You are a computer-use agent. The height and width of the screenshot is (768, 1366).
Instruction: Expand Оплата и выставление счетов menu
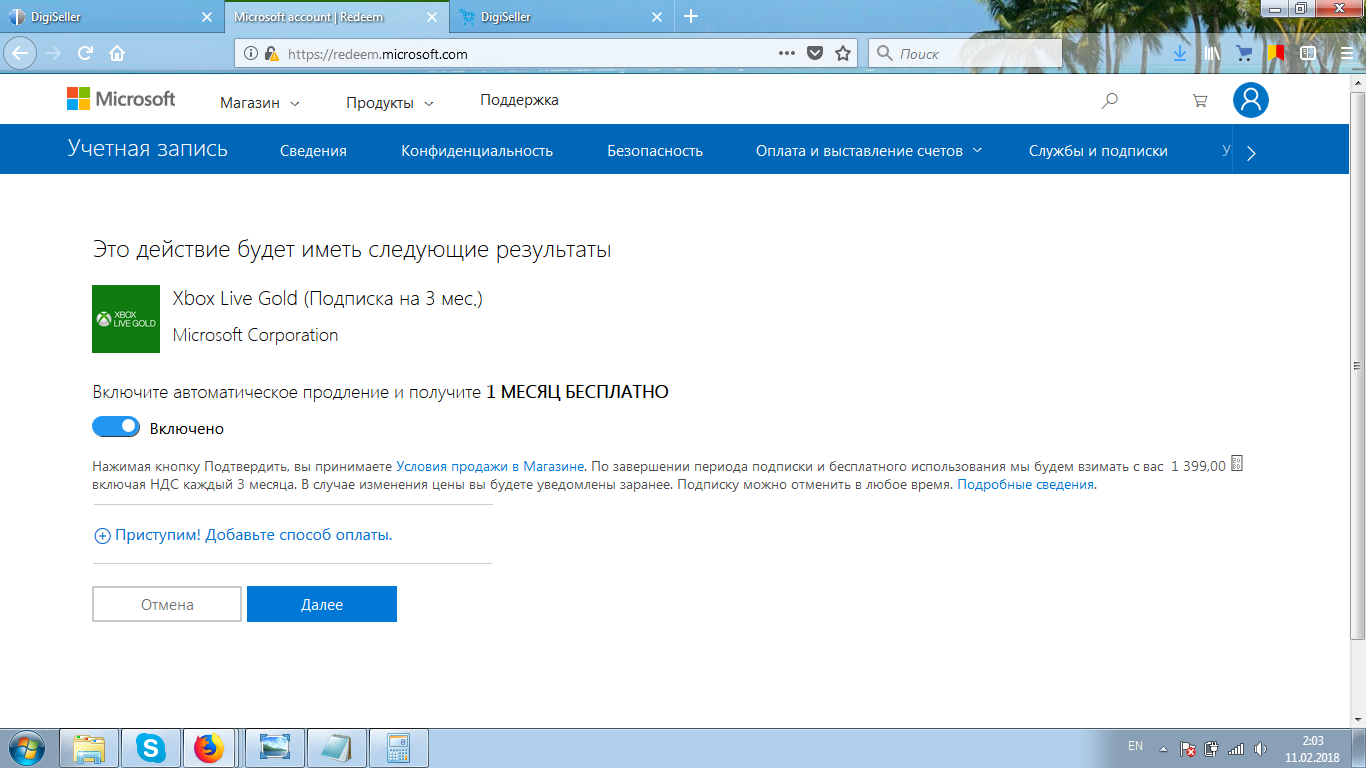[x=868, y=151]
